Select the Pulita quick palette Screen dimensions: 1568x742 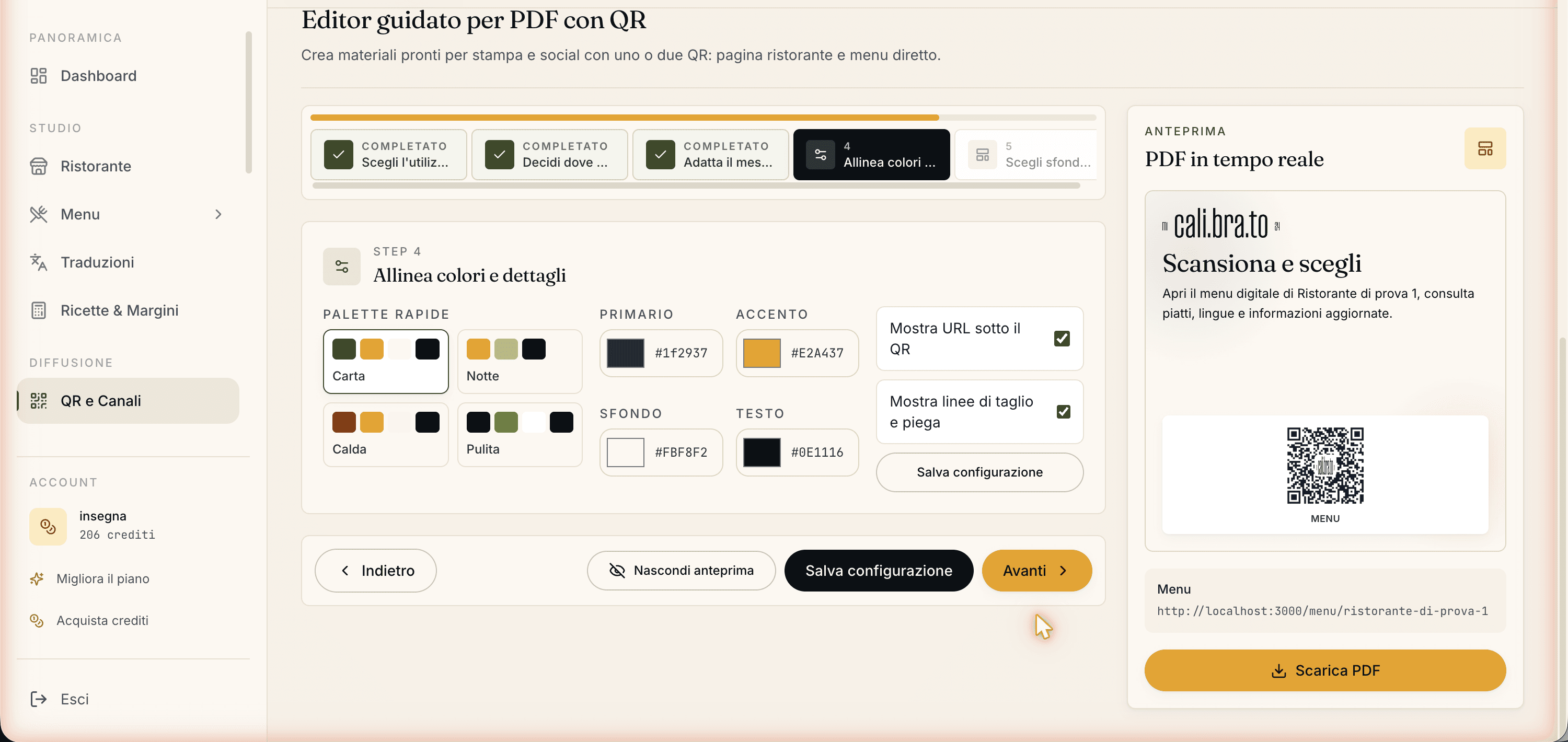coord(519,435)
